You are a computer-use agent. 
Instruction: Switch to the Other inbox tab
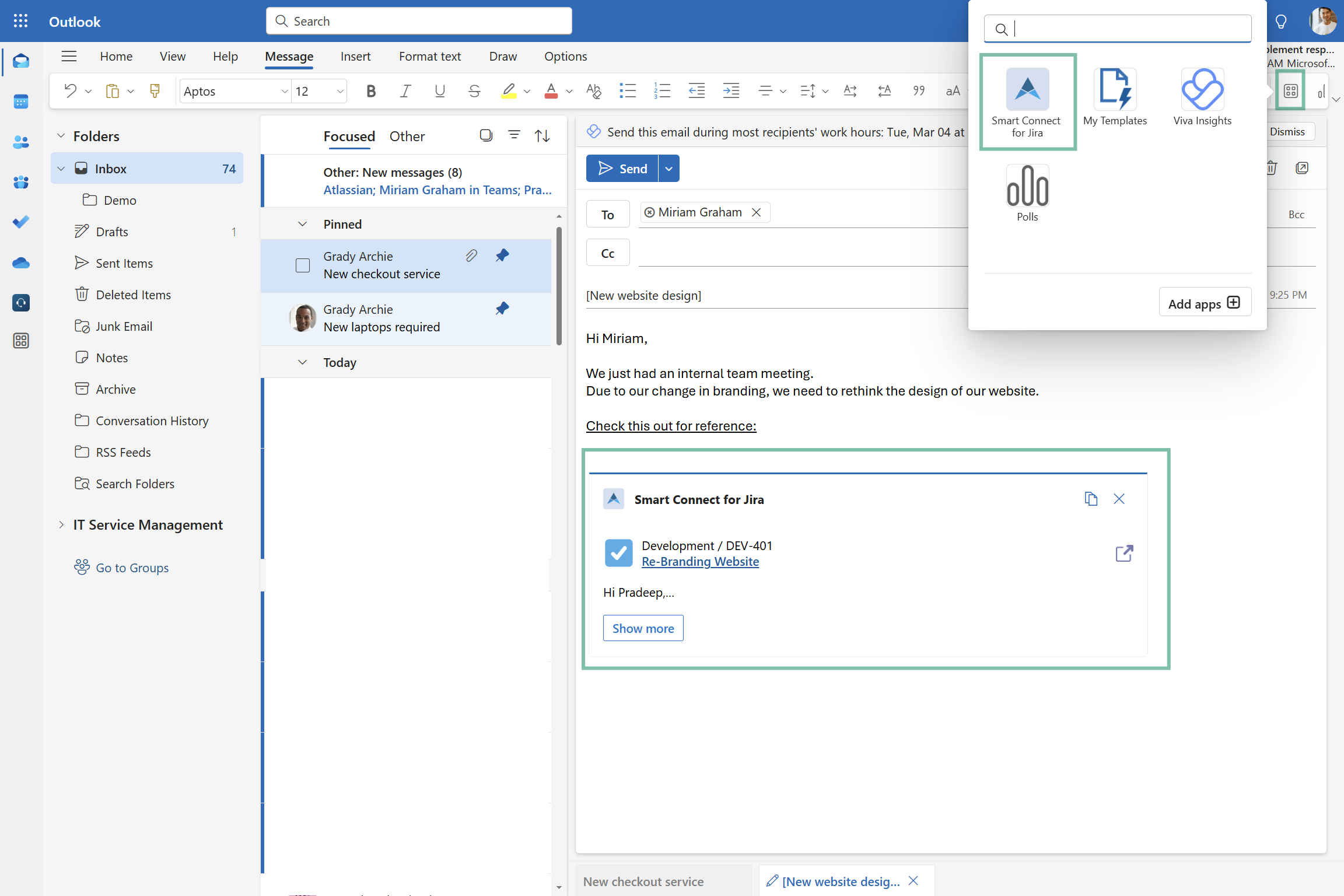click(x=407, y=136)
